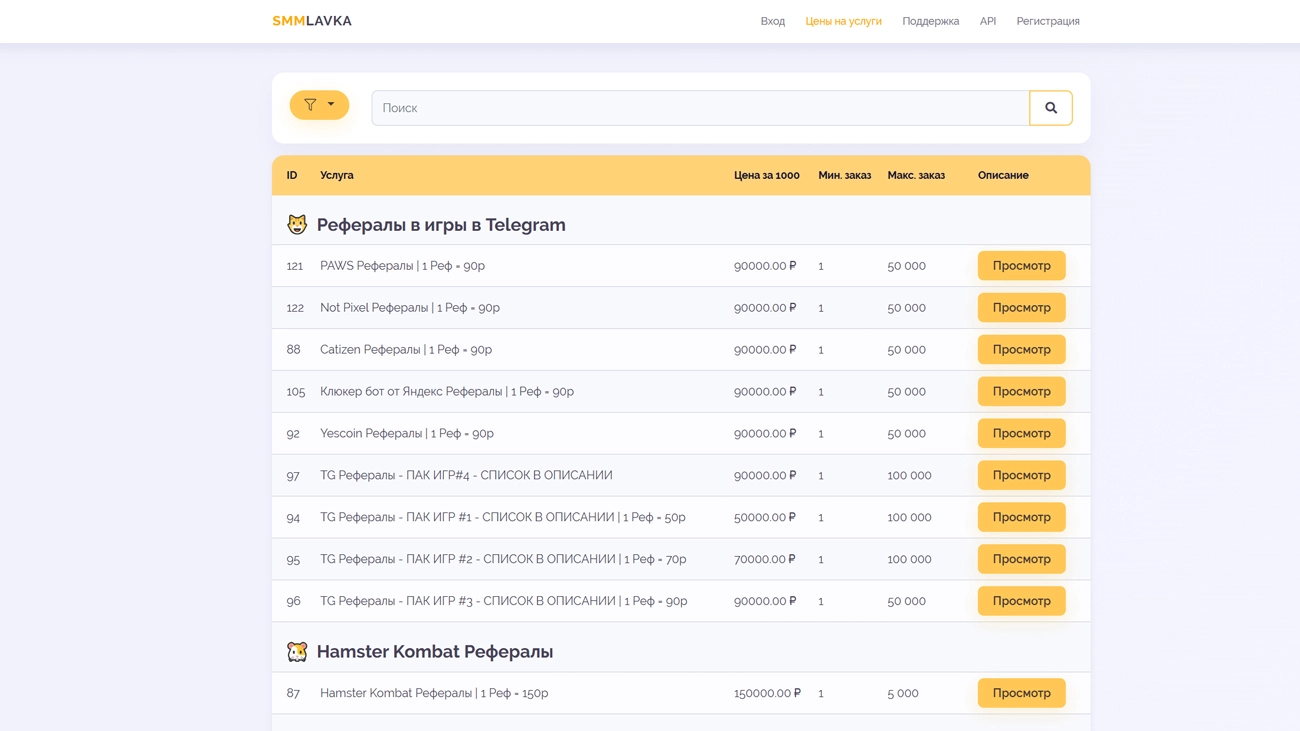Click the hamster icon beside Hamster Kombat heading
The width and height of the screenshot is (1300, 731).
point(297,652)
